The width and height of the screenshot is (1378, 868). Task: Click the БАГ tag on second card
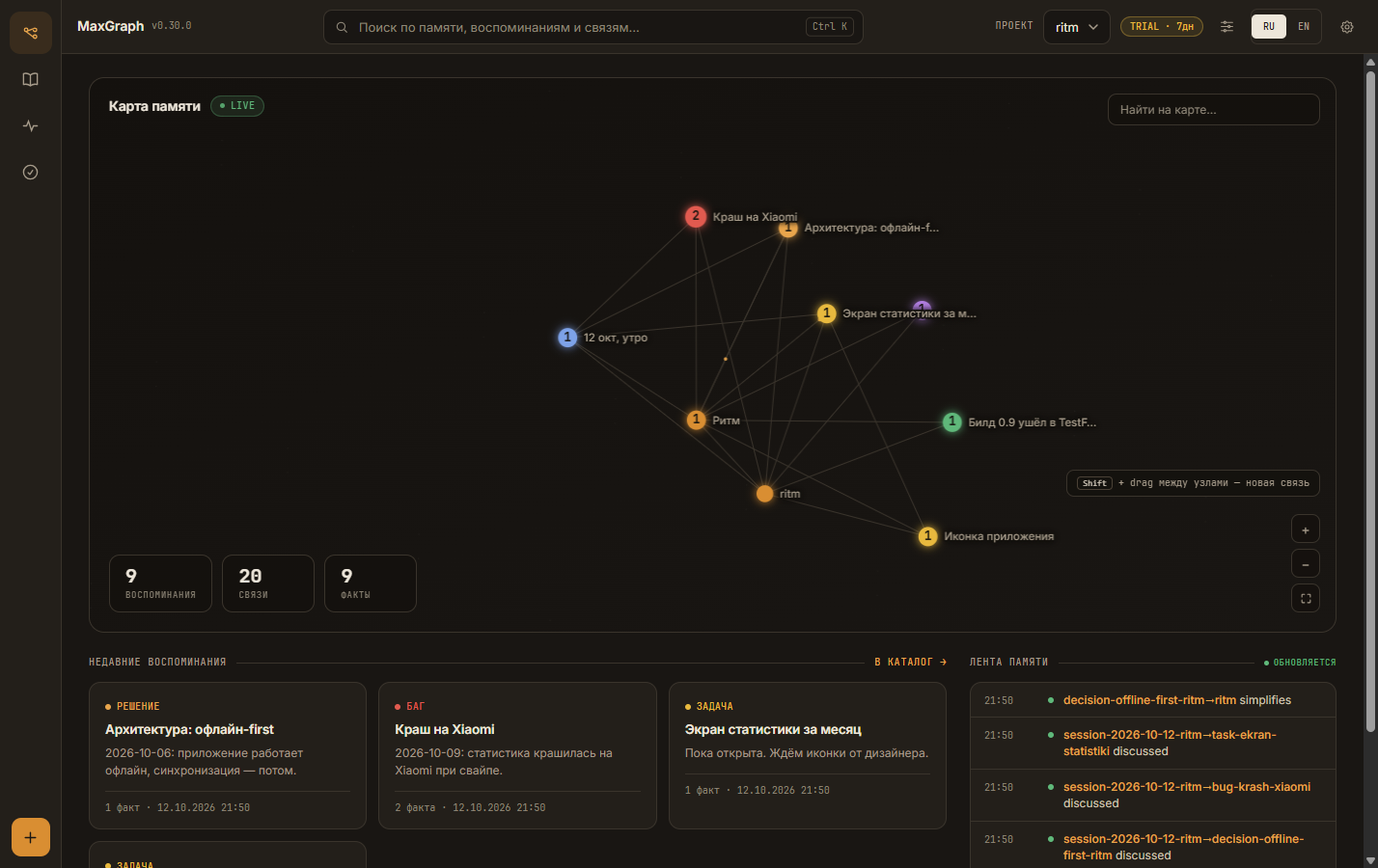click(x=410, y=707)
